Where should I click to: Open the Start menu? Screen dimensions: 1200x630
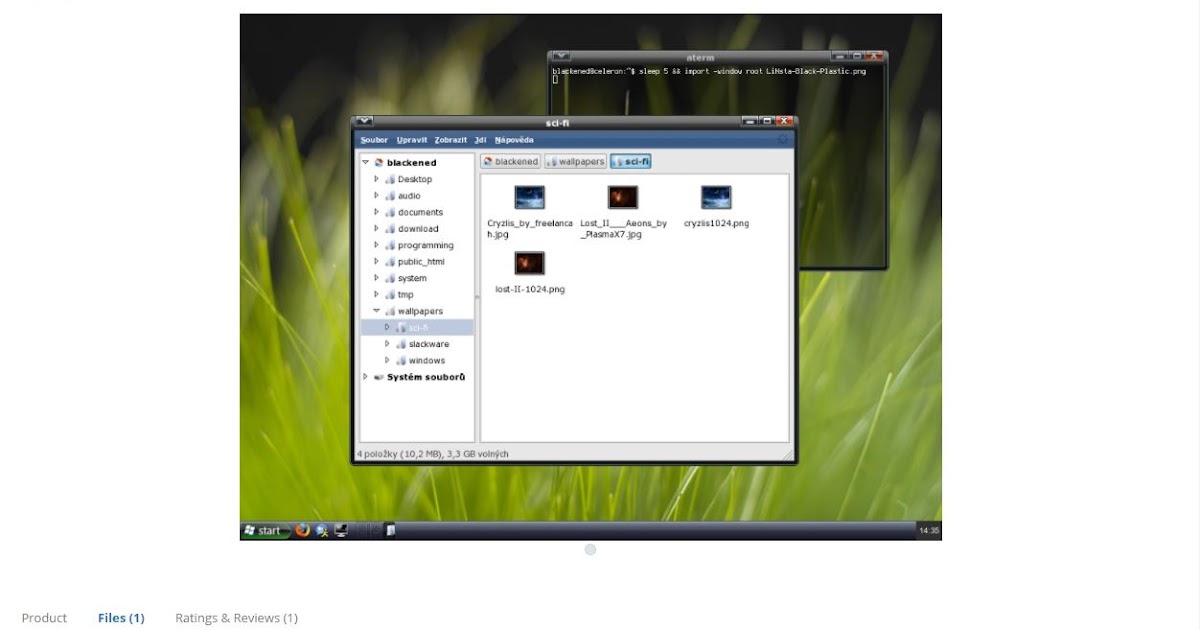click(x=264, y=529)
